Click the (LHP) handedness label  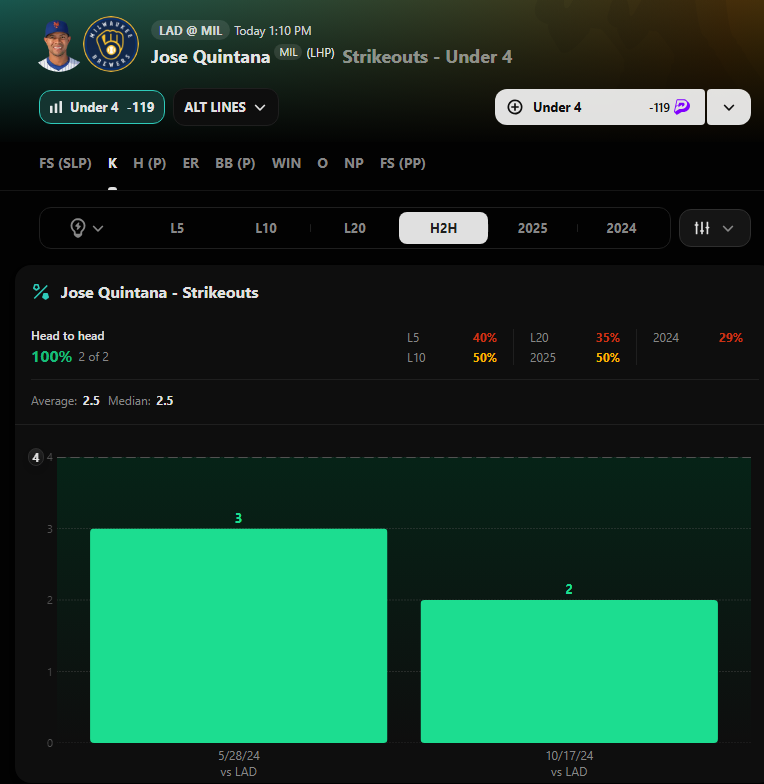(320, 52)
